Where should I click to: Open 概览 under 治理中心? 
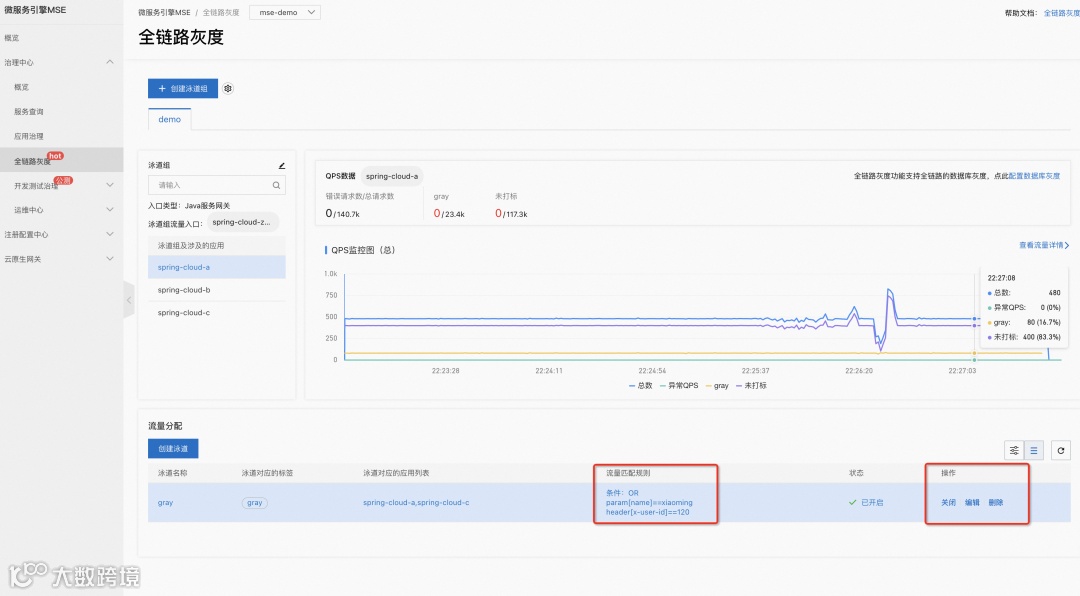click(x=22, y=87)
